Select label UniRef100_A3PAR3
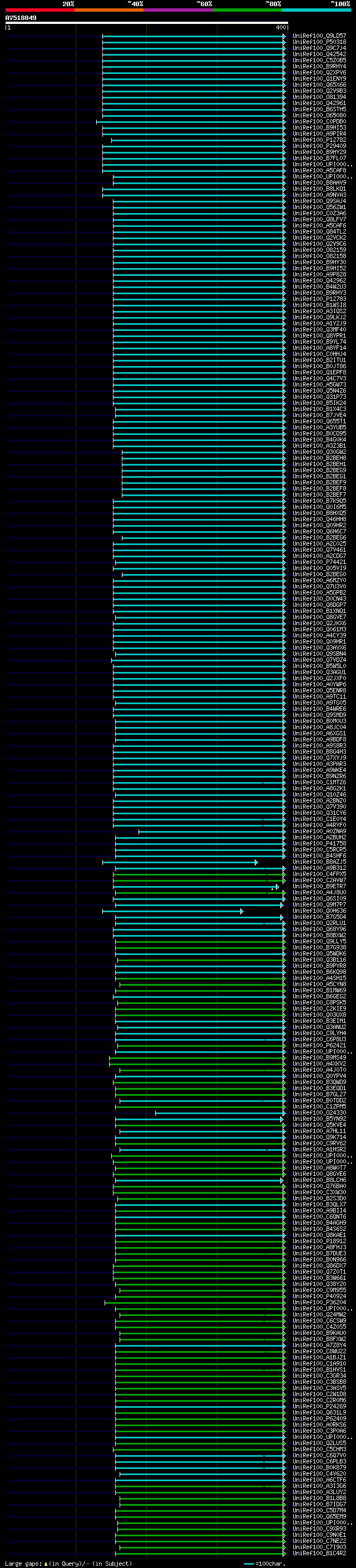The height and width of the screenshot is (1568, 356). click(319, 764)
